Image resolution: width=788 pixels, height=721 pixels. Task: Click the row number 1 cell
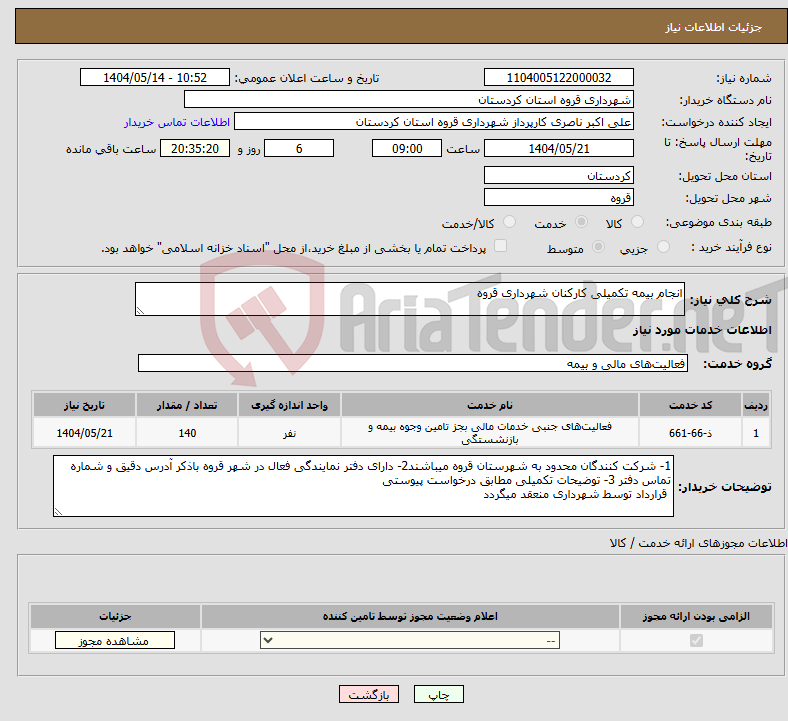click(x=756, y=433)
